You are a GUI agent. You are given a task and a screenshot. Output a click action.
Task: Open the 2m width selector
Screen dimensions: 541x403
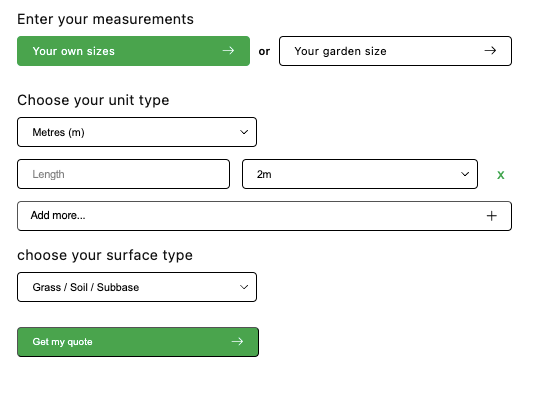[x=360, y=174]
